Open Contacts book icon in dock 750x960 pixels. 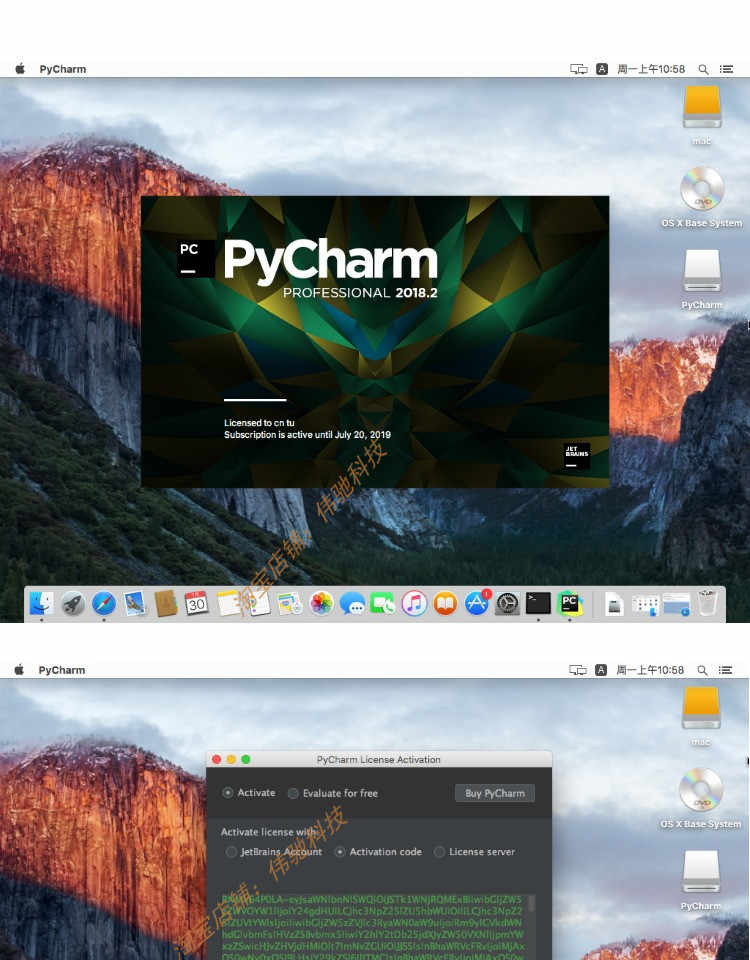(x=166, y=604)
